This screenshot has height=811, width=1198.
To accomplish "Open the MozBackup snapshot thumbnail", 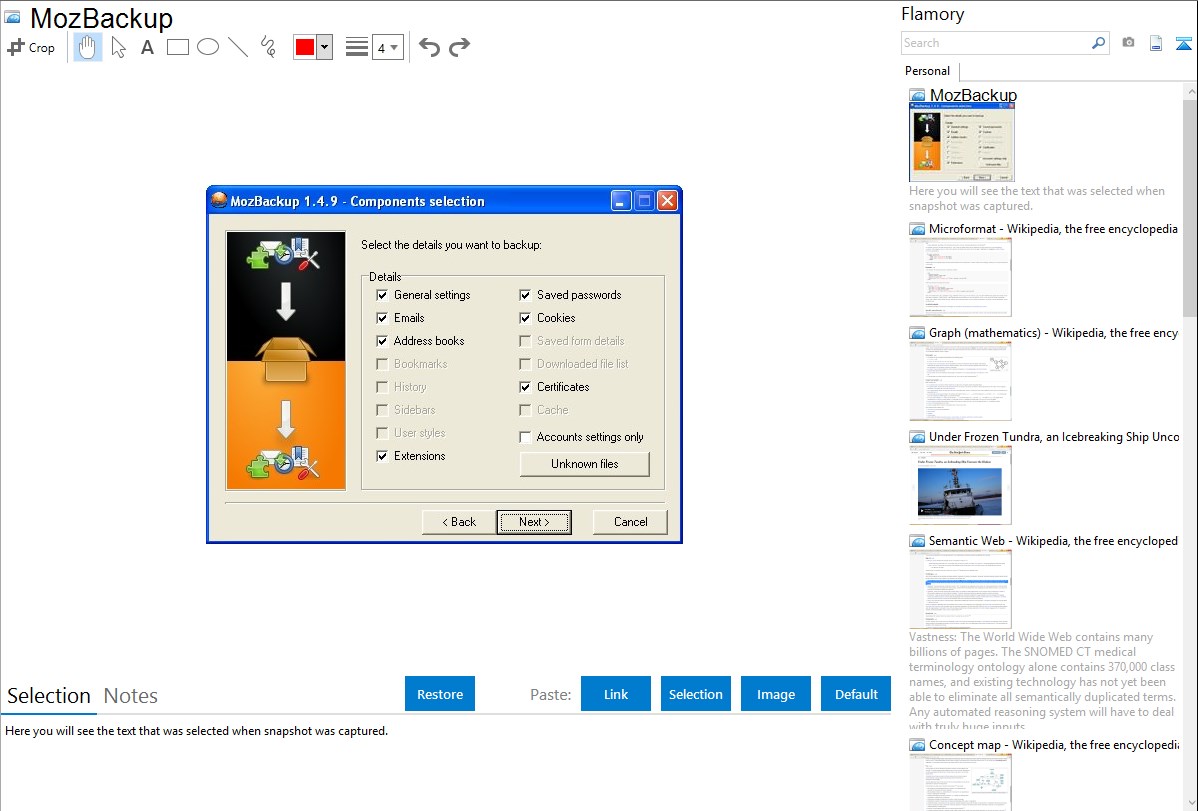I will 961,143.
